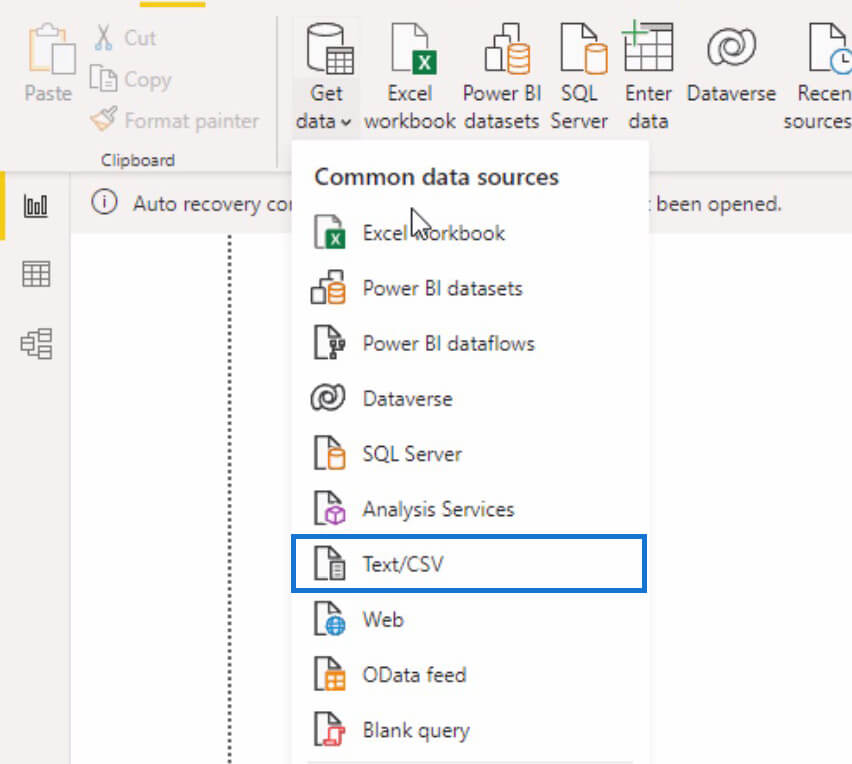This screenshot has height=764, width=852.
Task: Select the Web data source
Action: pyautogui.click(x=469, y=619)
